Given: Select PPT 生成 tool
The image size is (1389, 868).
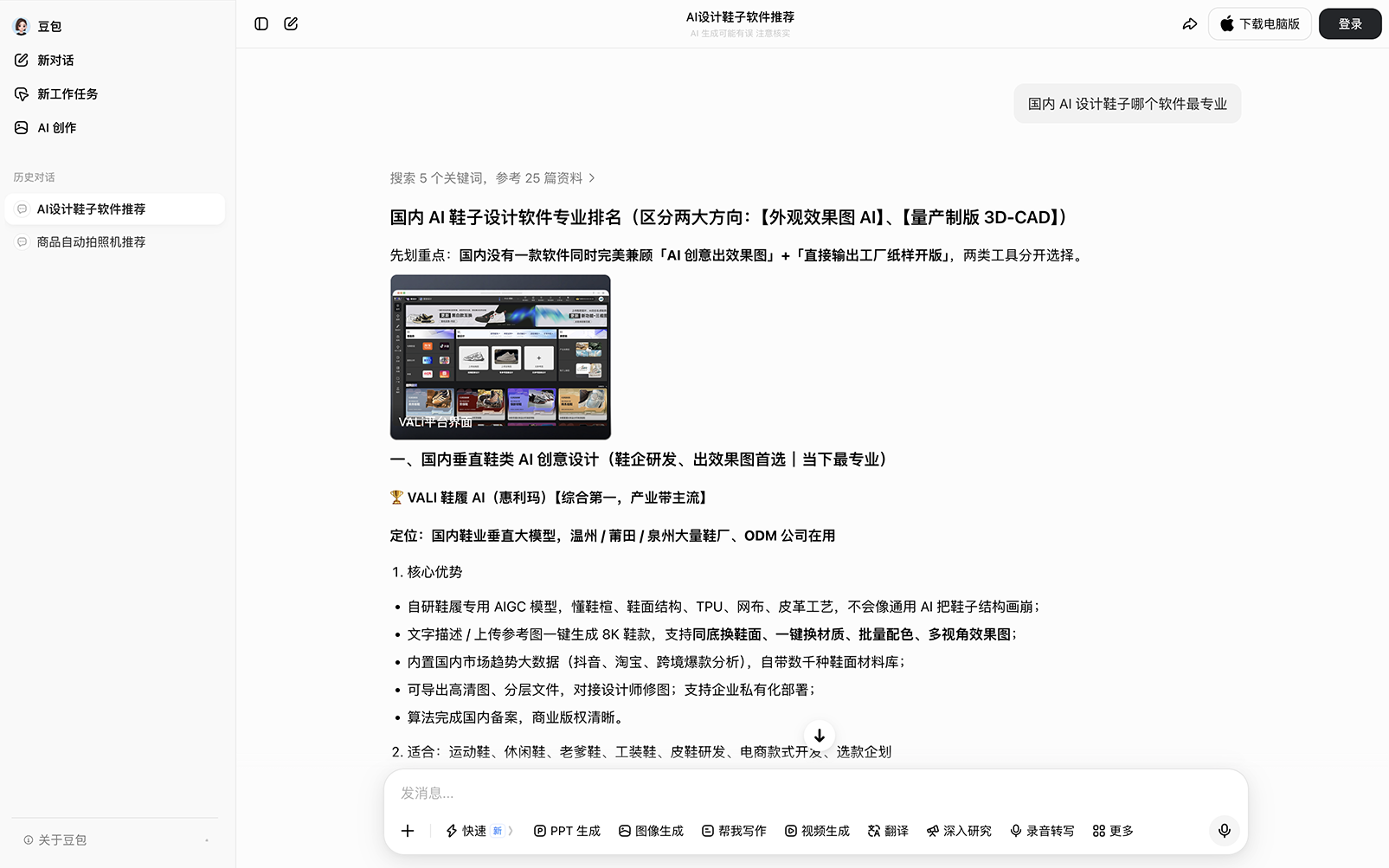Looking at the screenshot, I should click(568, 831).
